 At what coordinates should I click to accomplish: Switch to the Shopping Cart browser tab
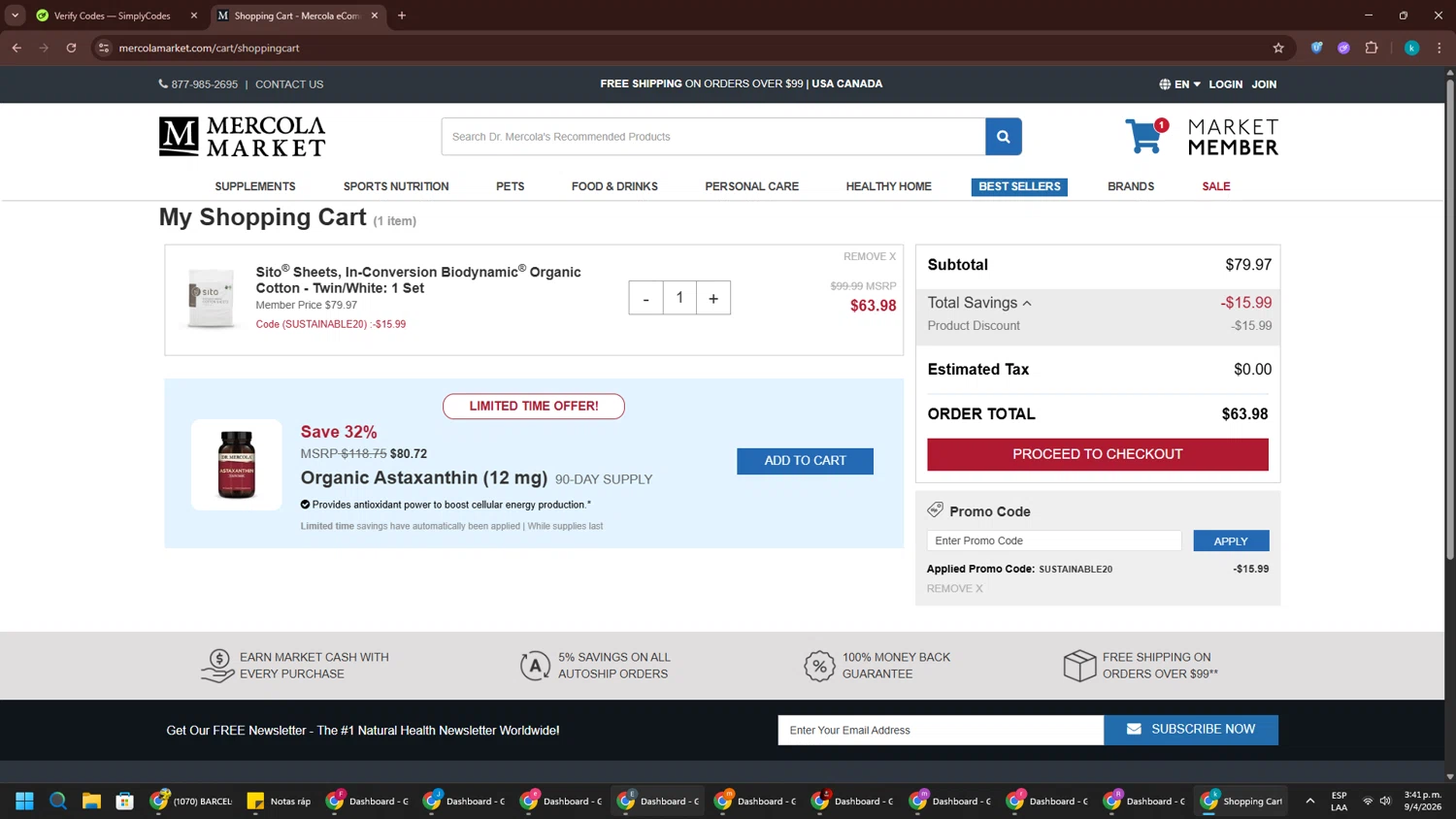click(297, 16)
